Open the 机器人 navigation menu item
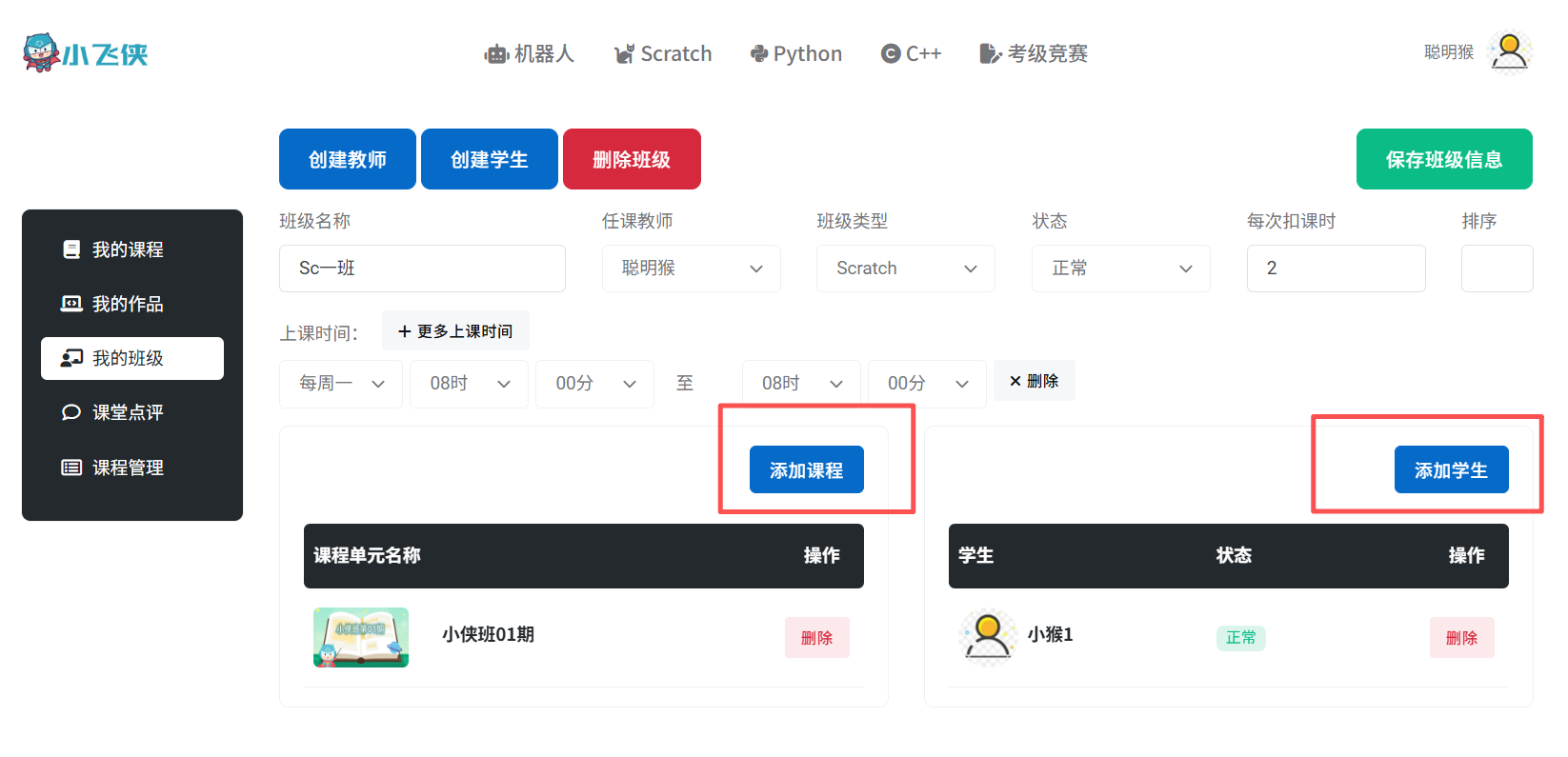This screenshot has width=1568, height=757. point(530,54)
